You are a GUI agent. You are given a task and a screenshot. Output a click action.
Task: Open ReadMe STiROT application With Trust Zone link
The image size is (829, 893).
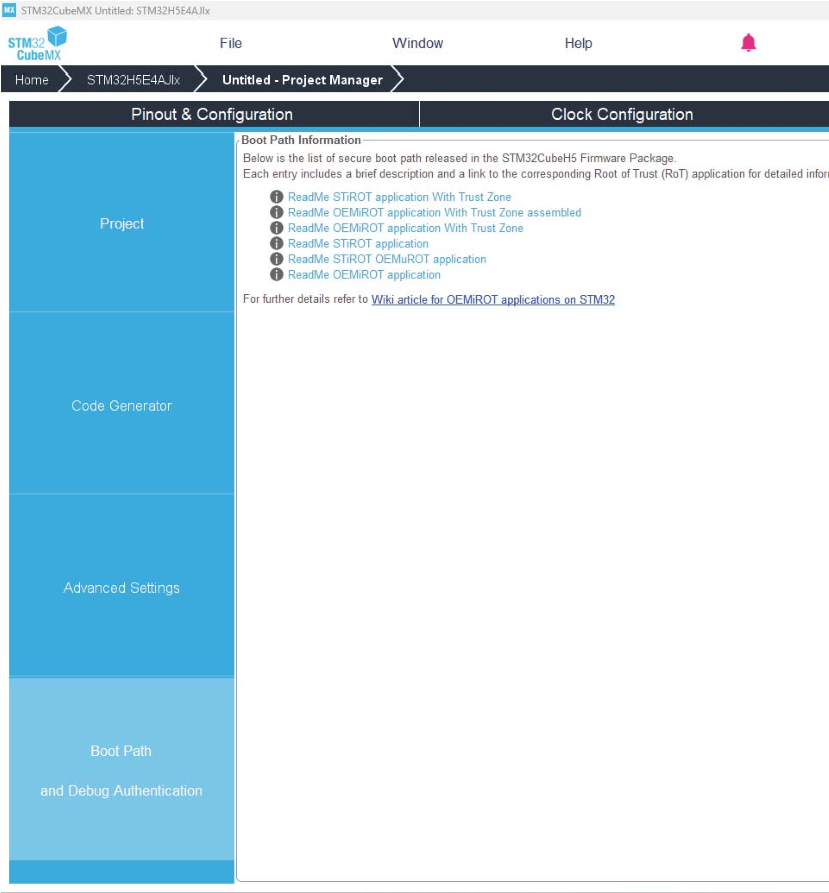click(399, 197)
